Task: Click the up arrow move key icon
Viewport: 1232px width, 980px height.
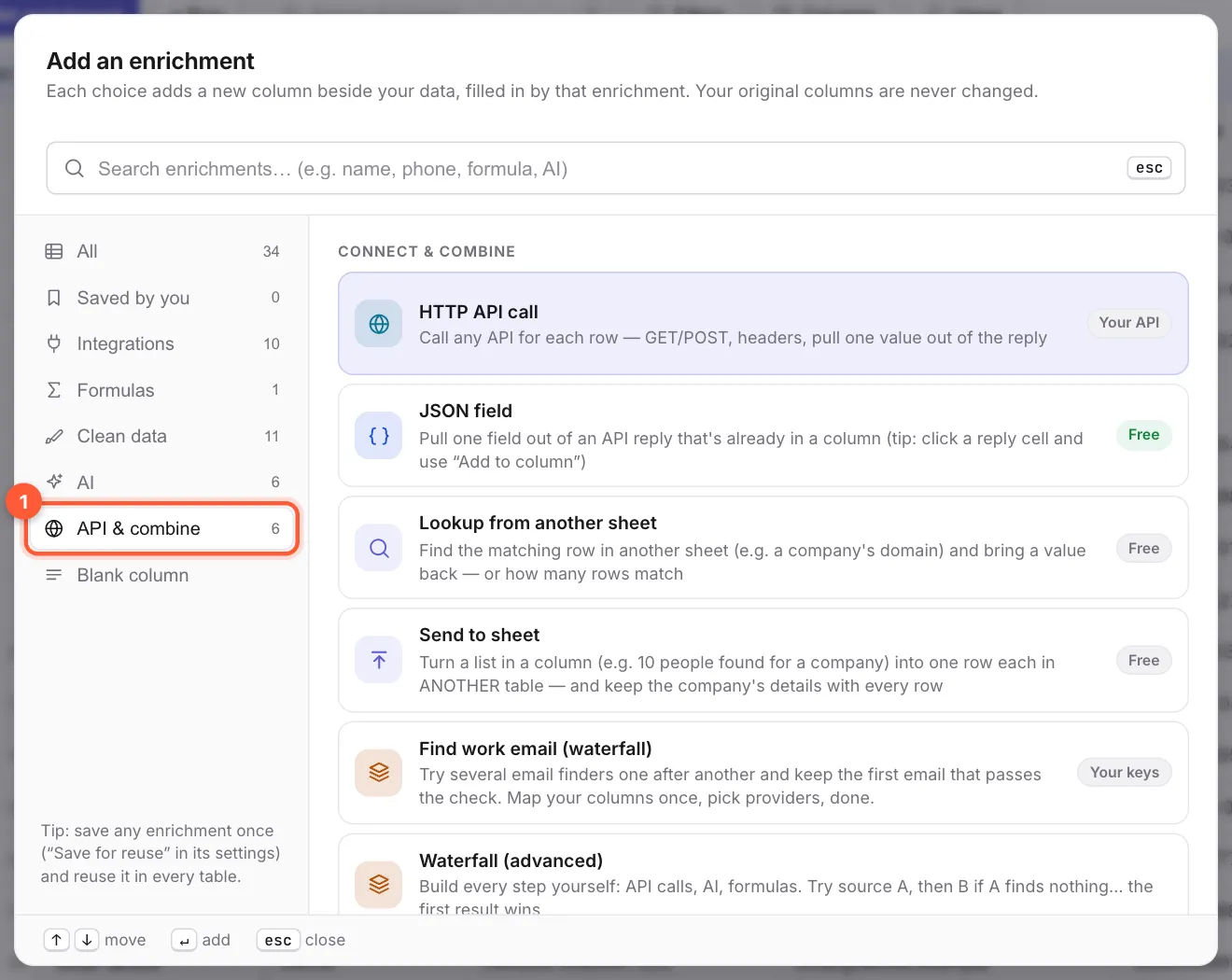Action: point(57,940)
